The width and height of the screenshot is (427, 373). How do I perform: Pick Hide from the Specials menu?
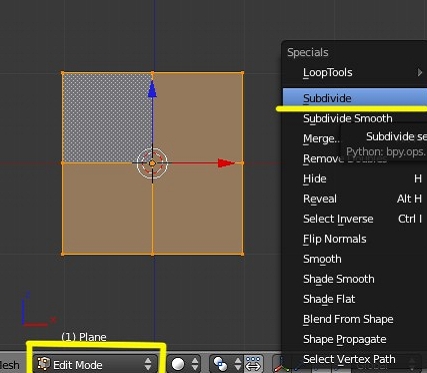click(355, 179)
